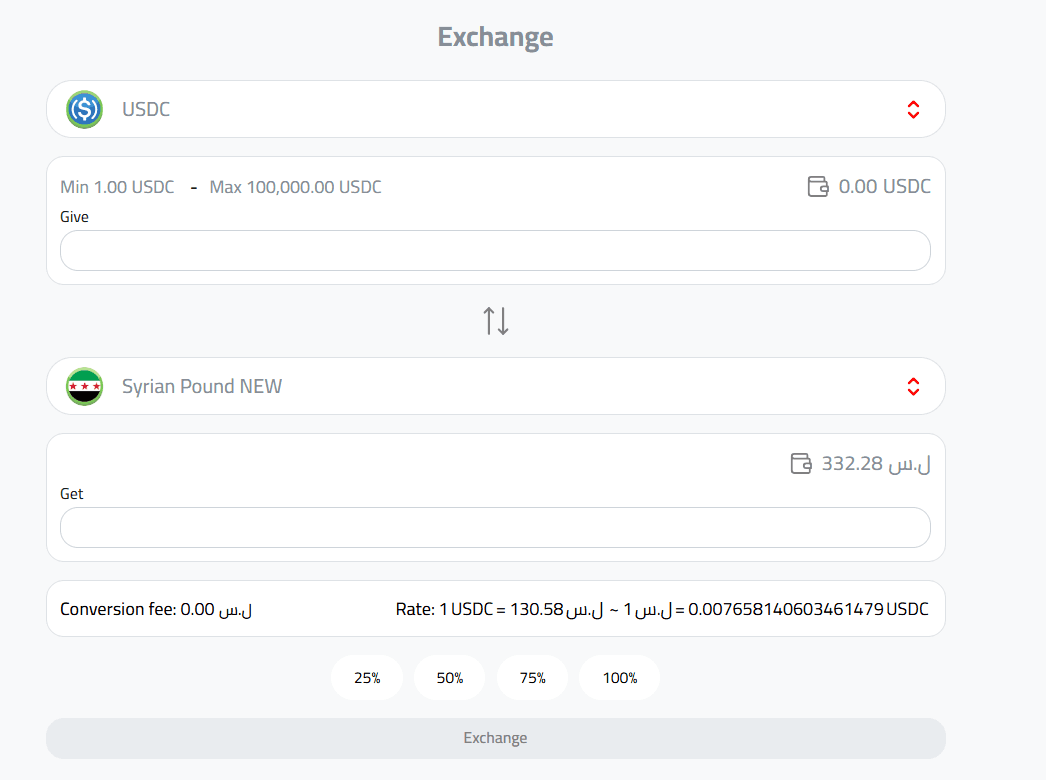The width and height of the screenshot is (1046, 780).
Task: Click the Syrian Pound flag icon
Action: click(x=84, y=386)
